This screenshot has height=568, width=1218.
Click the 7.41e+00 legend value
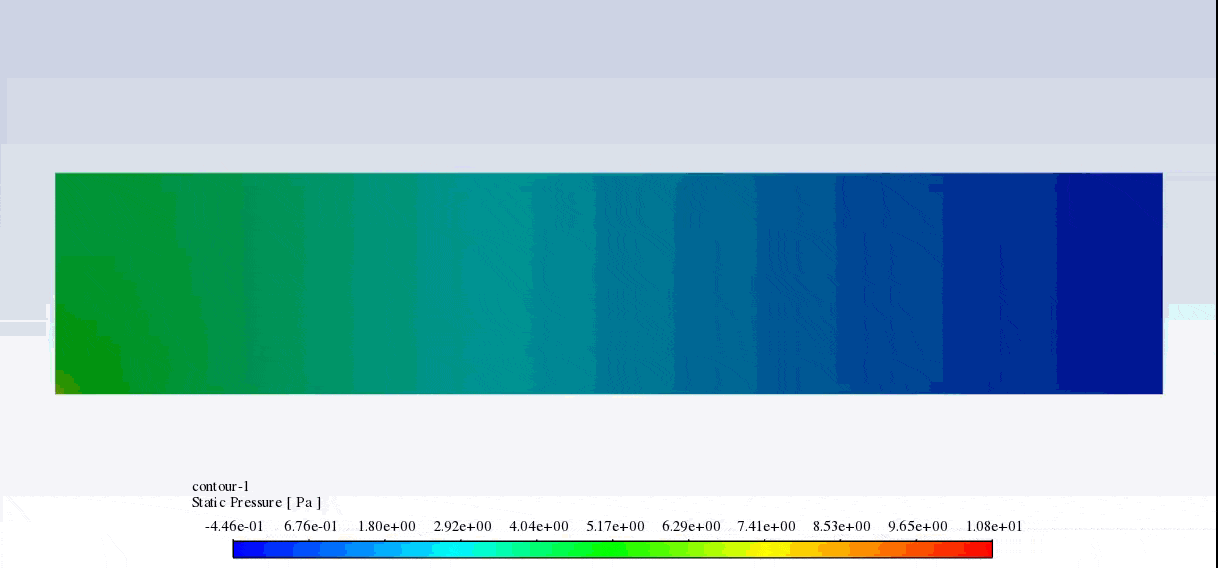click(x=766, y=527)
